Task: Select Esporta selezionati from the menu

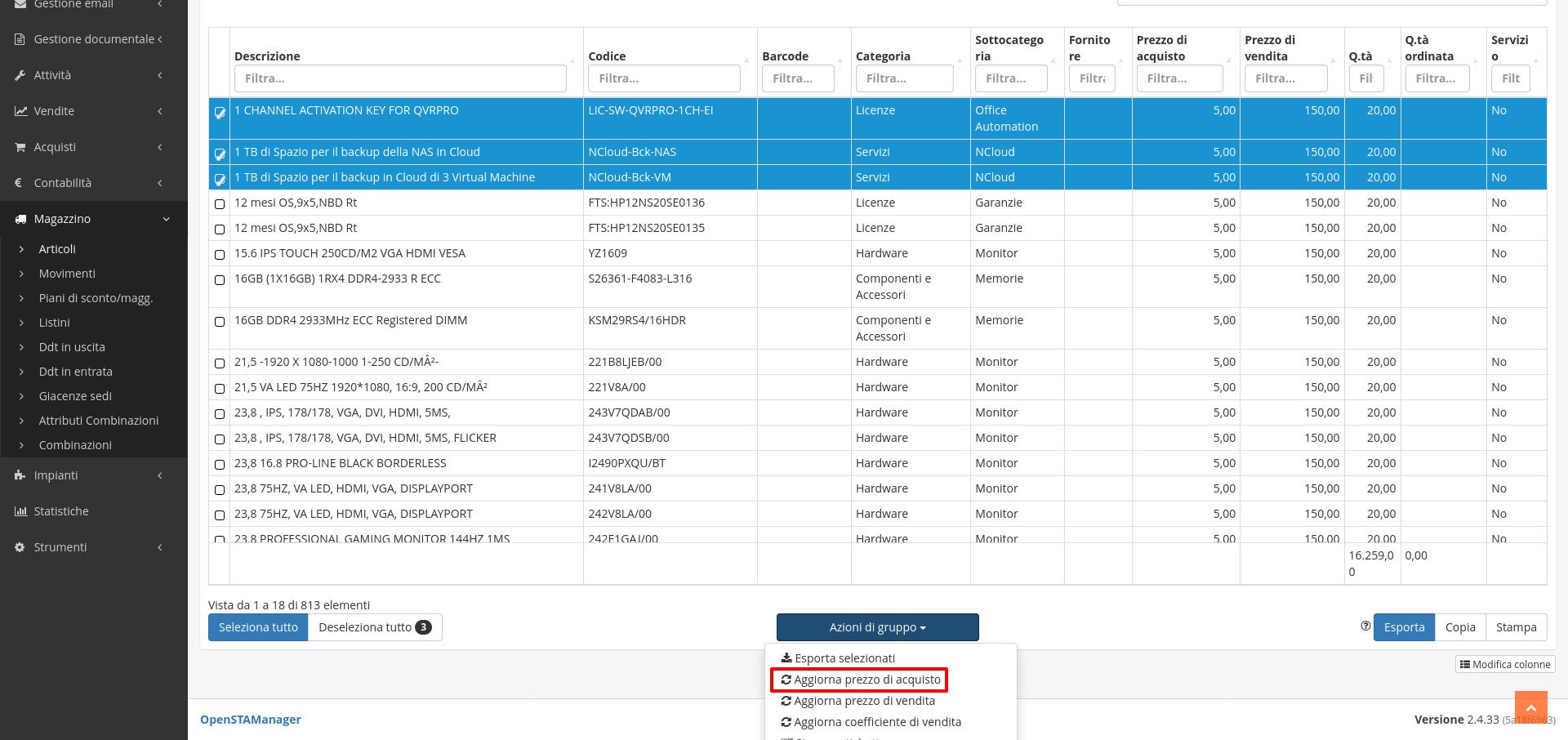Action: pos(844,658)
